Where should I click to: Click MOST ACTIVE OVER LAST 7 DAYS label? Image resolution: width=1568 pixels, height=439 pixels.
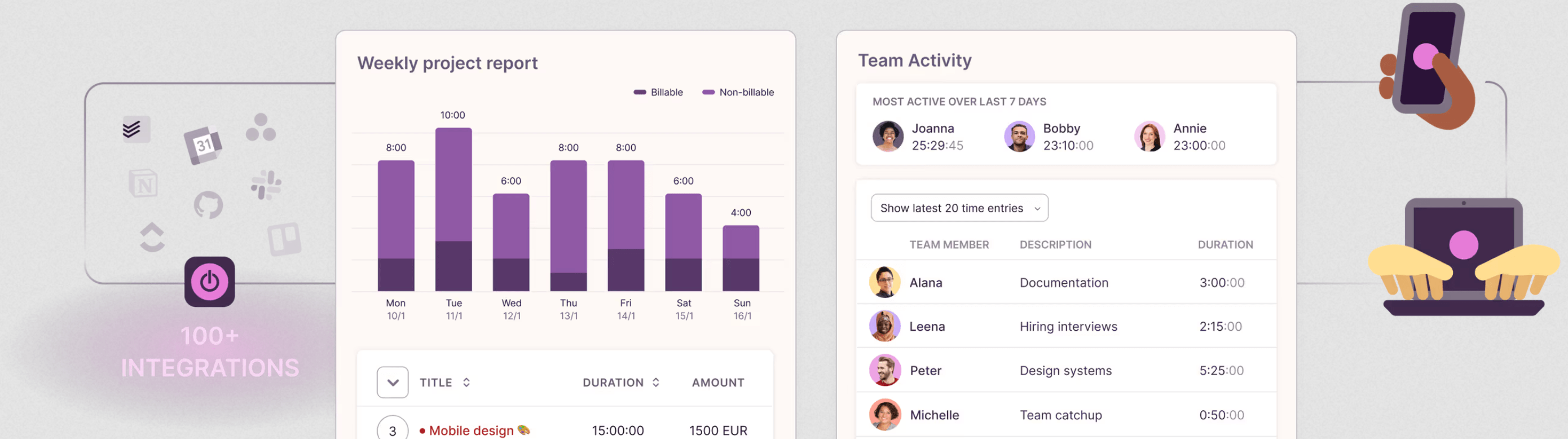click(x=959, y=102)
